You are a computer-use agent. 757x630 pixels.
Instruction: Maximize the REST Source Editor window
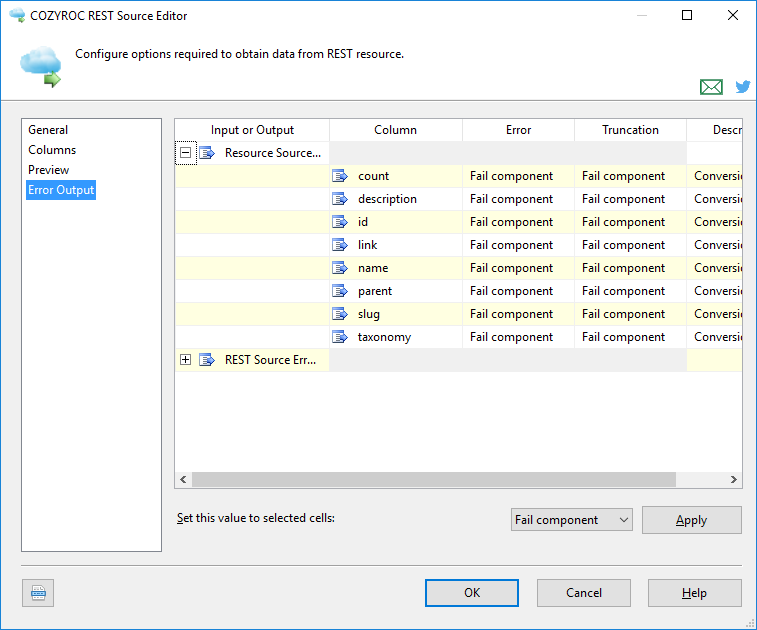tap(687, 15)
